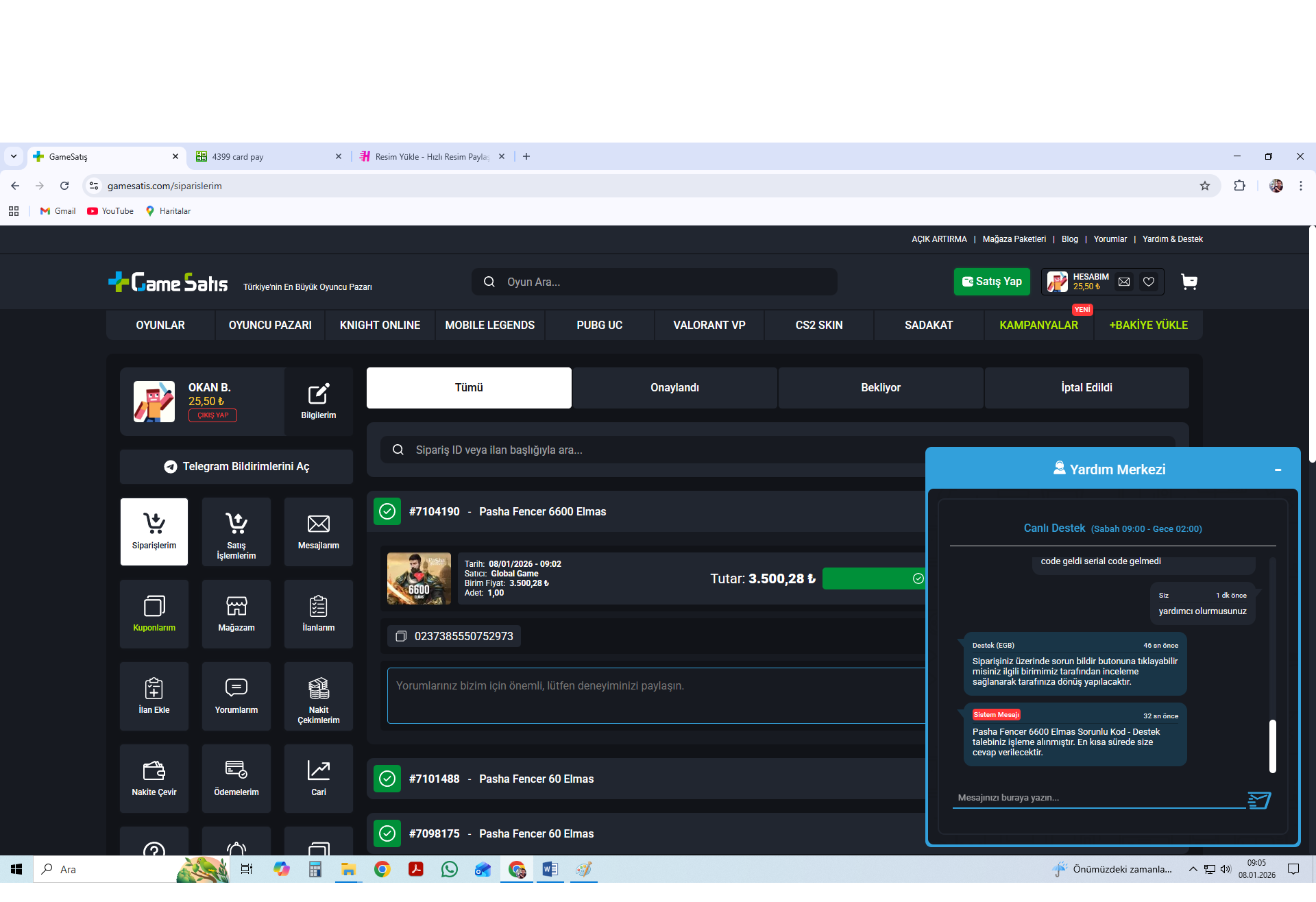Open the Mağaza Paketleri link
Viewport: 1316px width, 902px height.
tap(1014, 239)
